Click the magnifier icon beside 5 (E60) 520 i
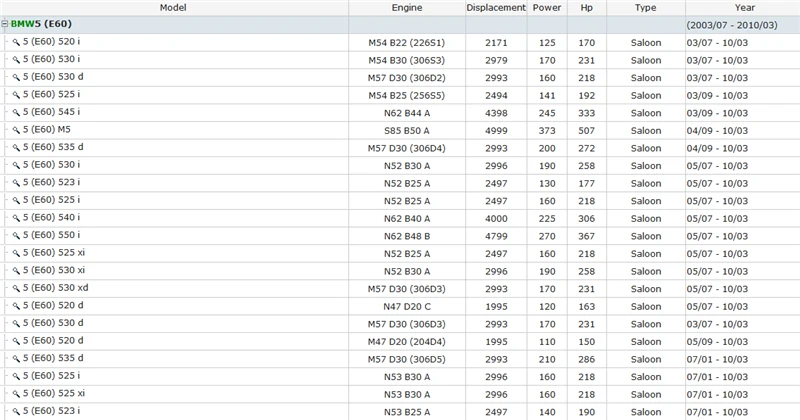This screenshot has height=420, width=800. coord(16,42)
